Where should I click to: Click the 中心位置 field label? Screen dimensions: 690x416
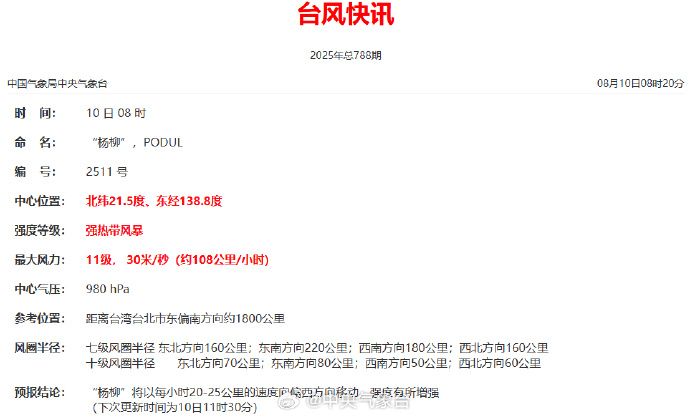pos(40,201)
